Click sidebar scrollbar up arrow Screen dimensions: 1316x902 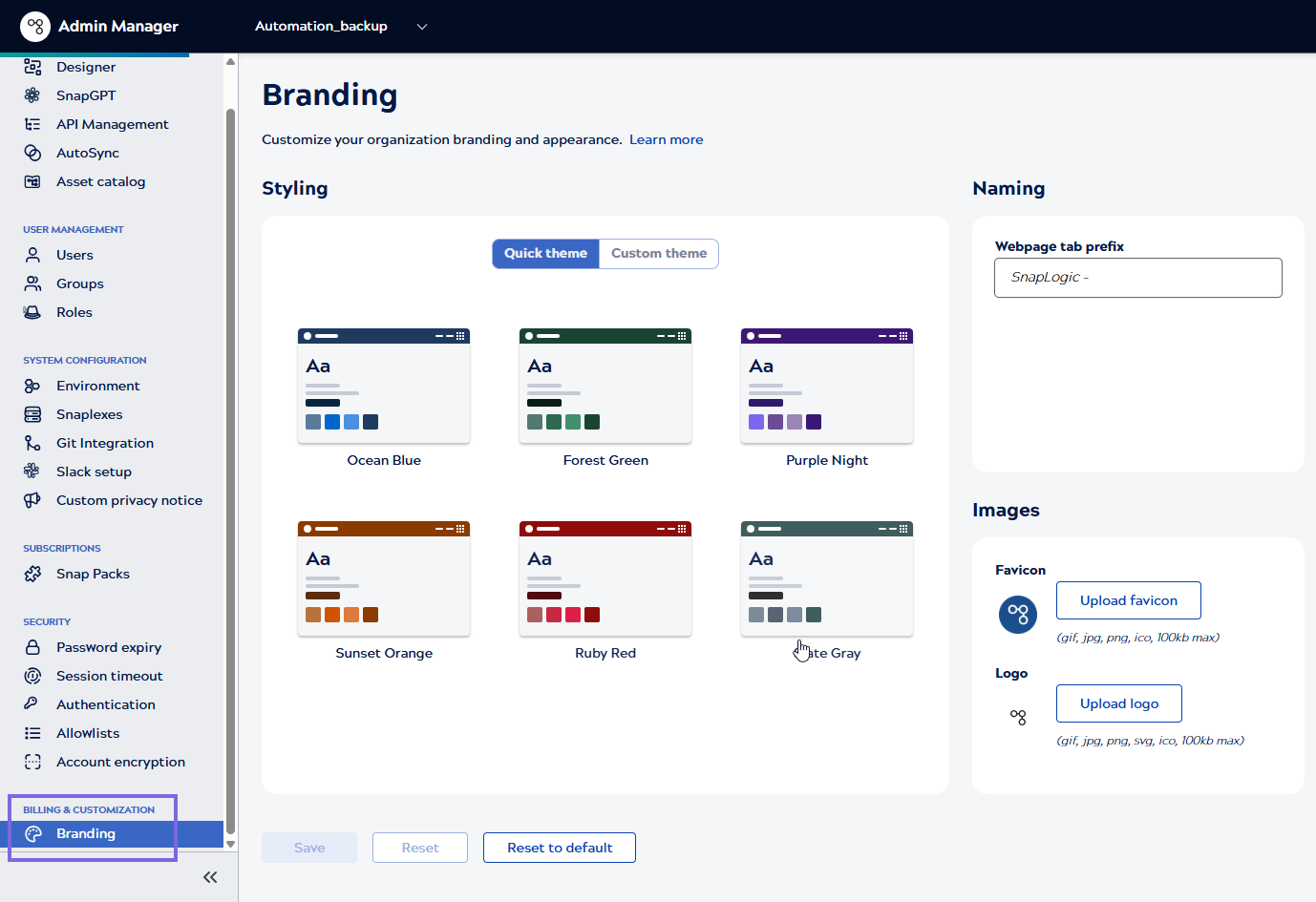pos(230,62)
